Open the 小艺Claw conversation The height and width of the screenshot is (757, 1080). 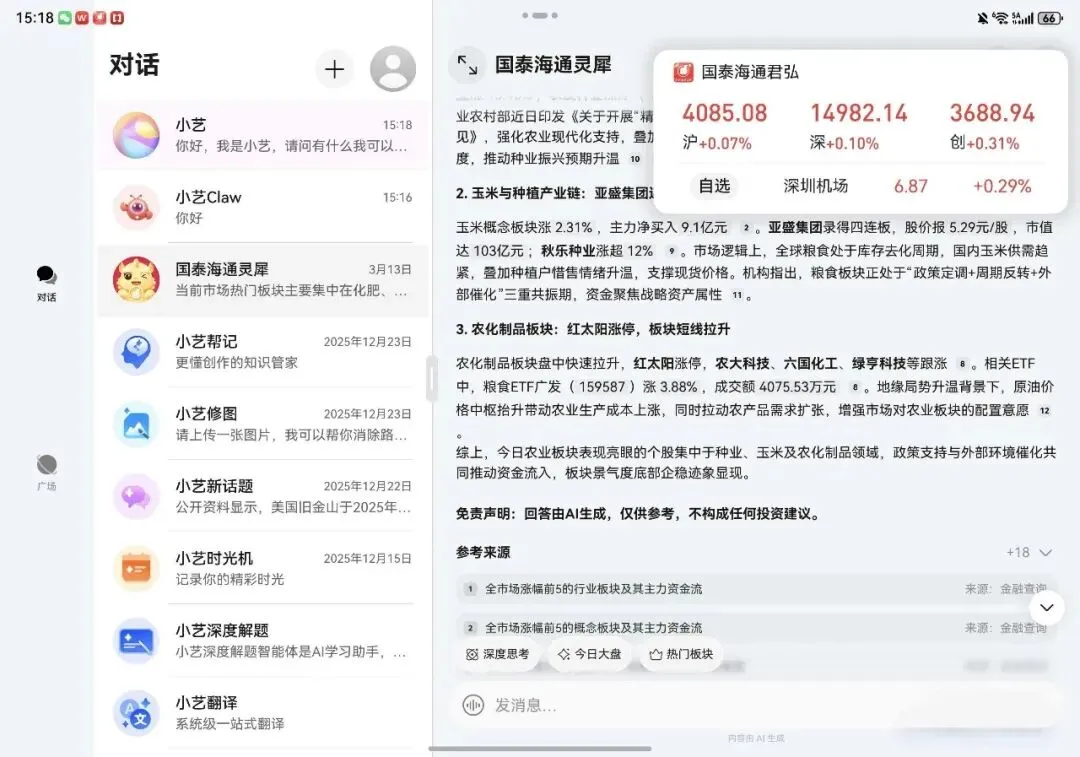pos(262,207)
